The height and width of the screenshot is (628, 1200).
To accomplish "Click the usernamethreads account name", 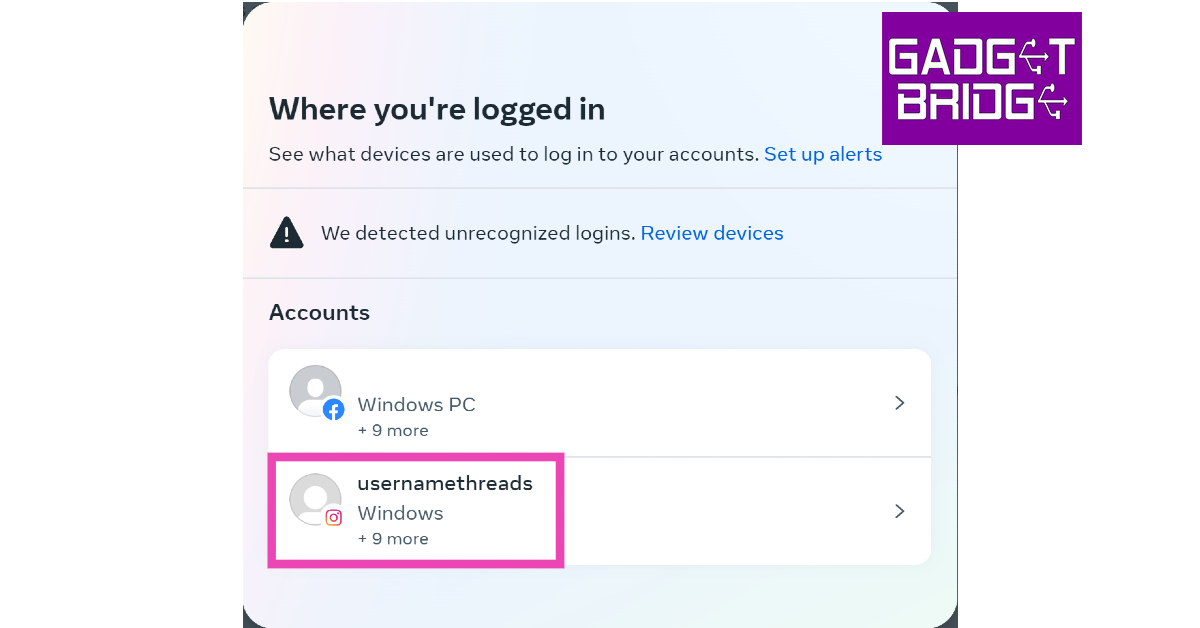I will (444, 484).
